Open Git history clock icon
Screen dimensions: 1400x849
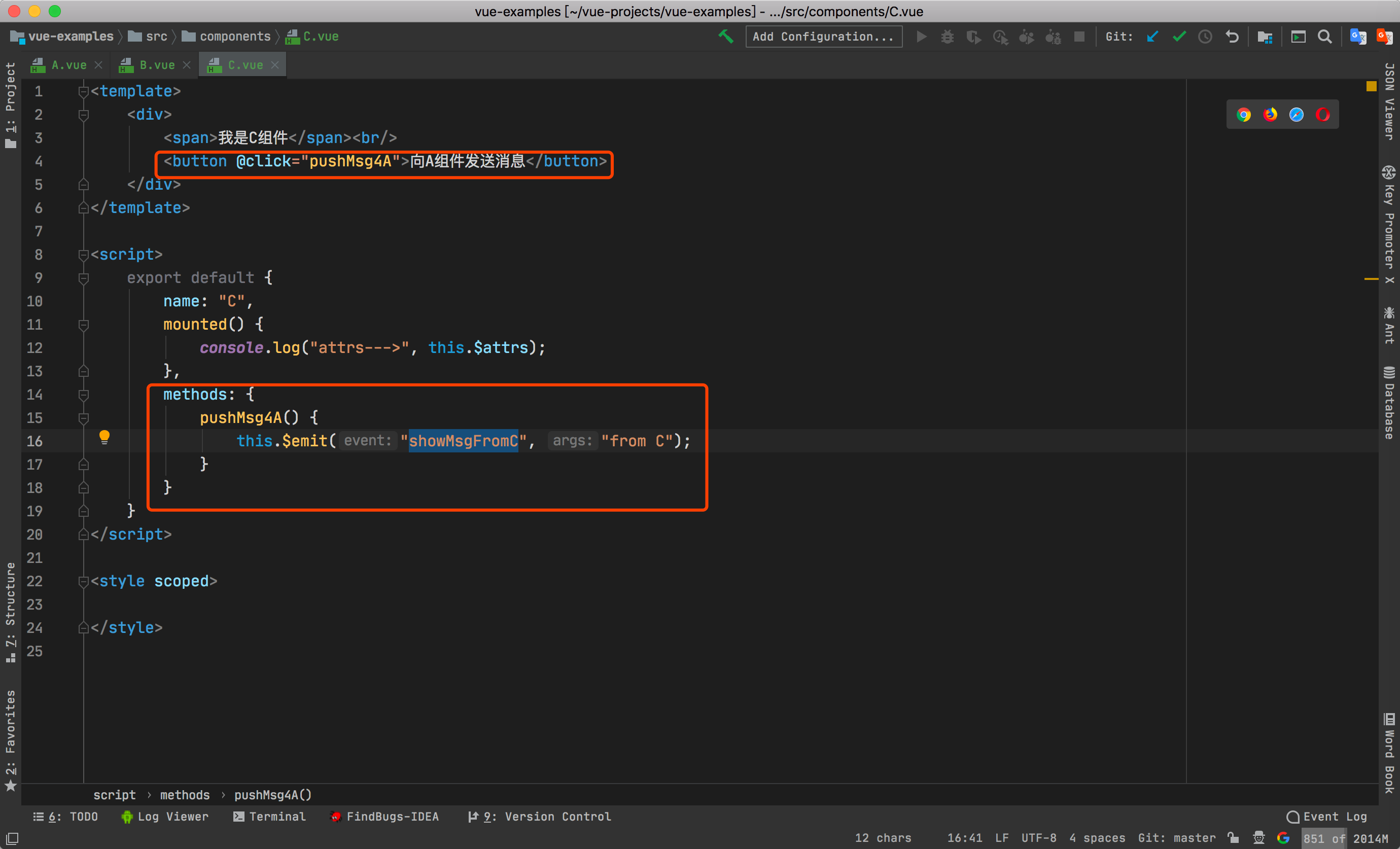[x=1205, y=37]
